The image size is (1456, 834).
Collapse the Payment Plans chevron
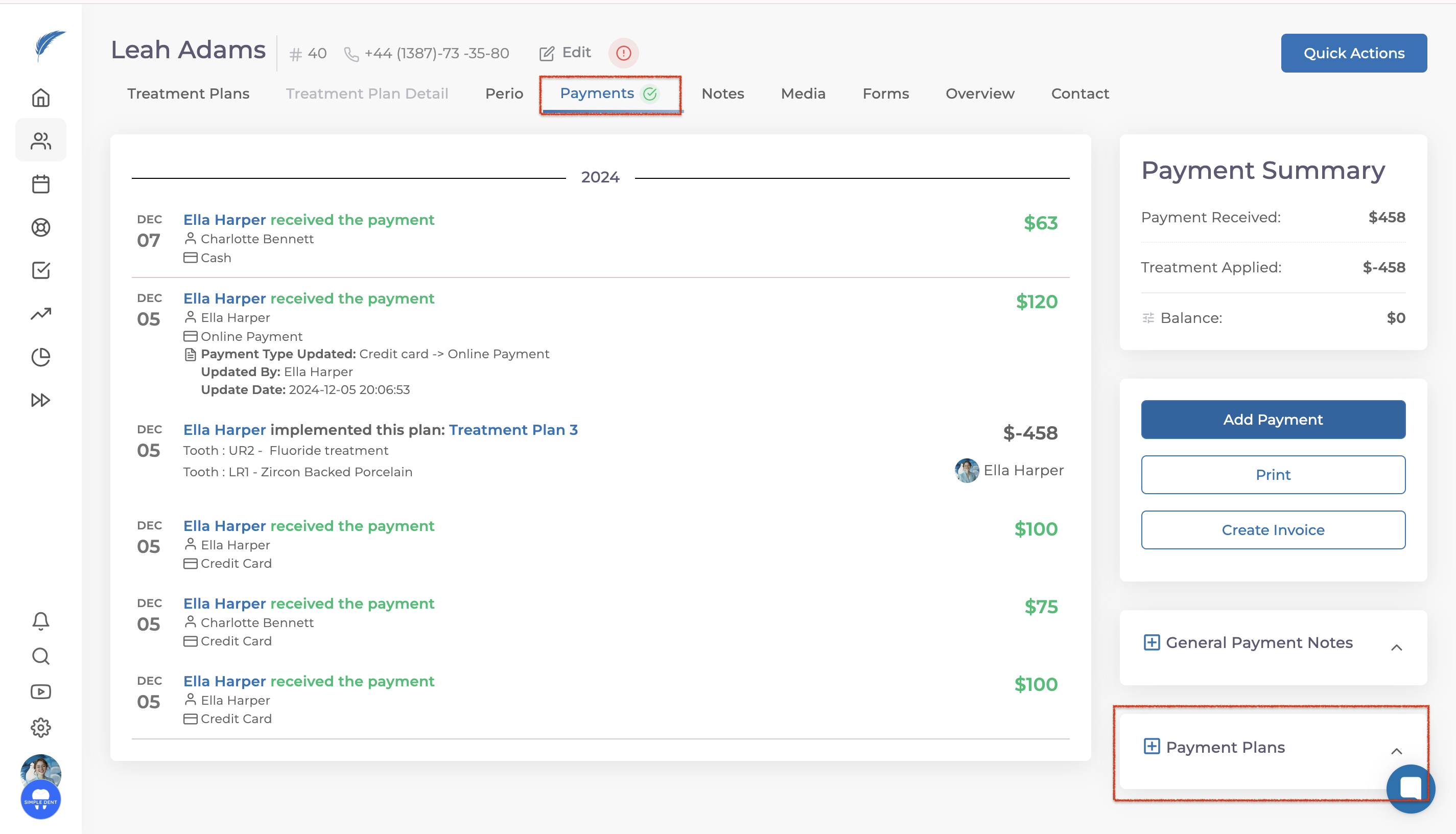point(1396,752)
